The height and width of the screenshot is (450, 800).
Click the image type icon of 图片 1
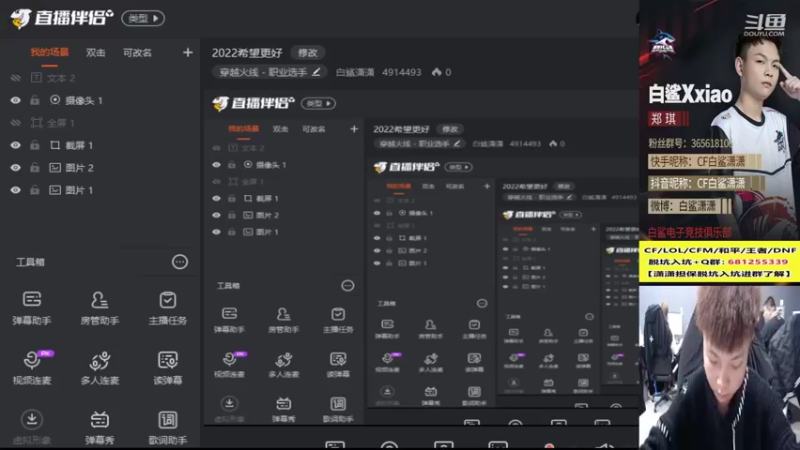55,190
